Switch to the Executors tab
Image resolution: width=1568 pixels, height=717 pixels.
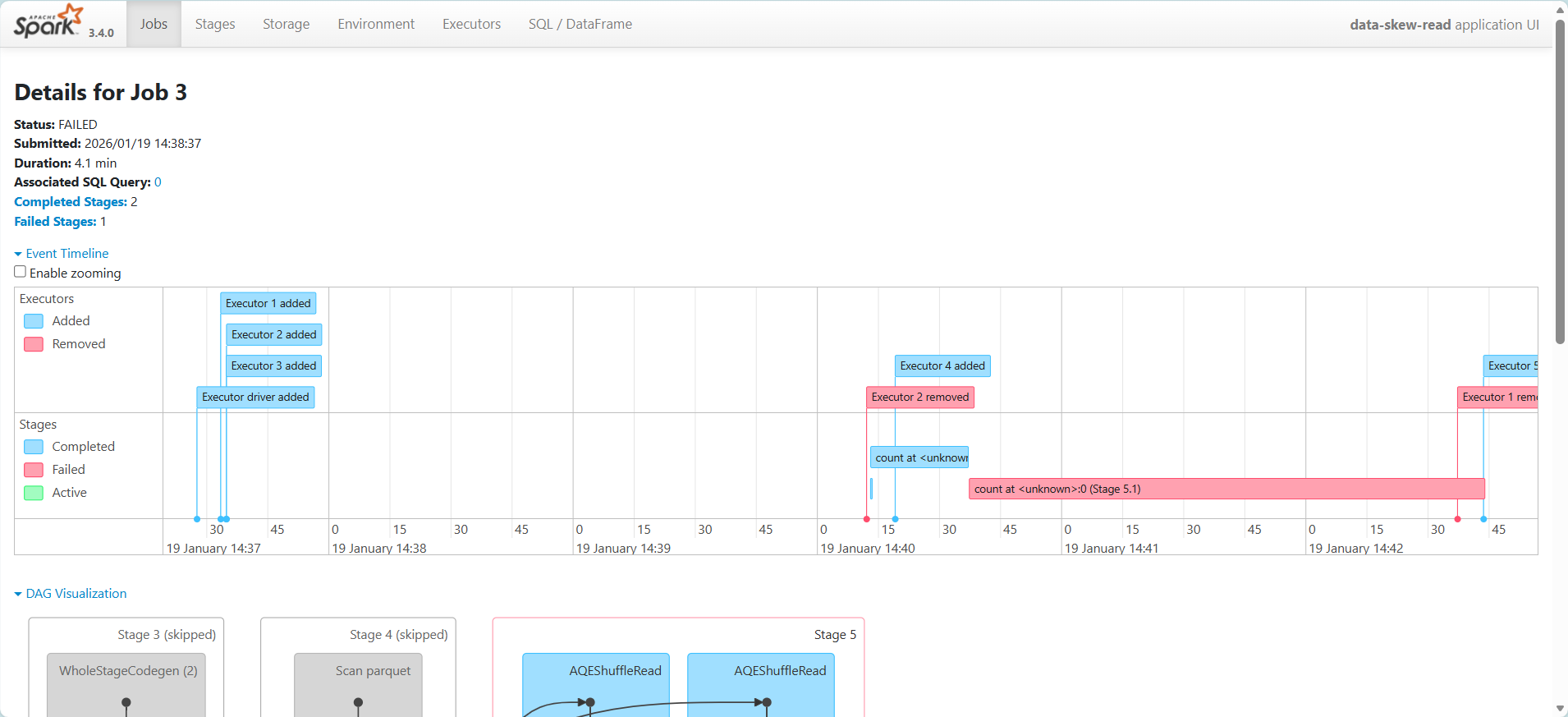471,25
